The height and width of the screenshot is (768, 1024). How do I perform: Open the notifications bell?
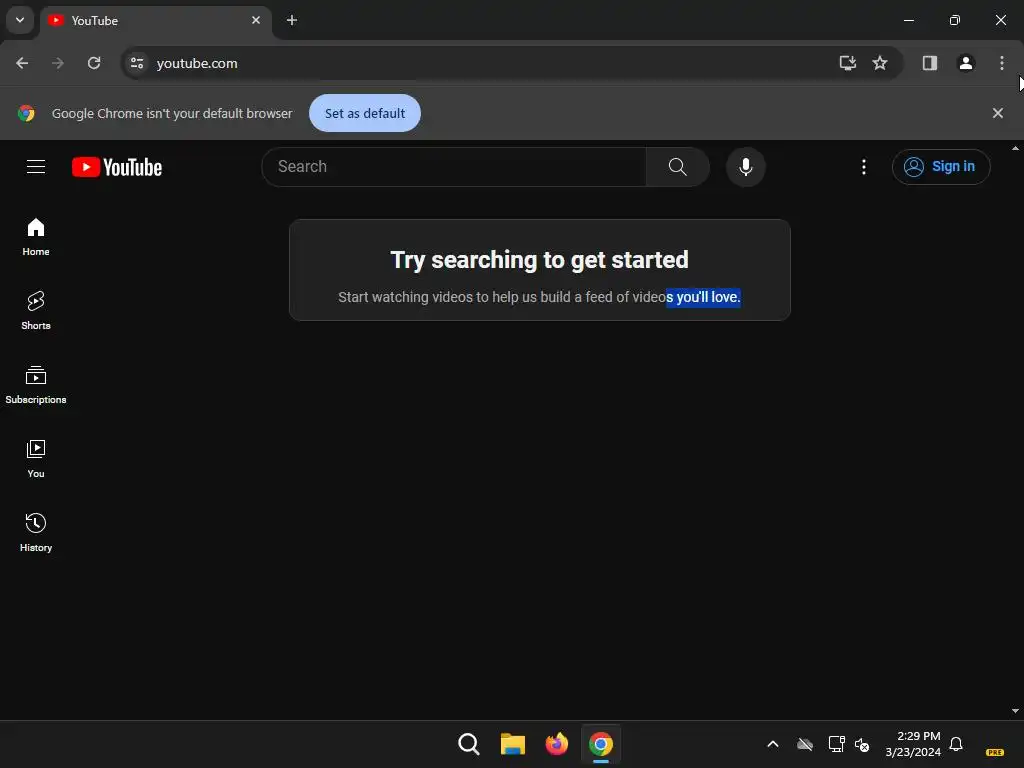(955, 744)
